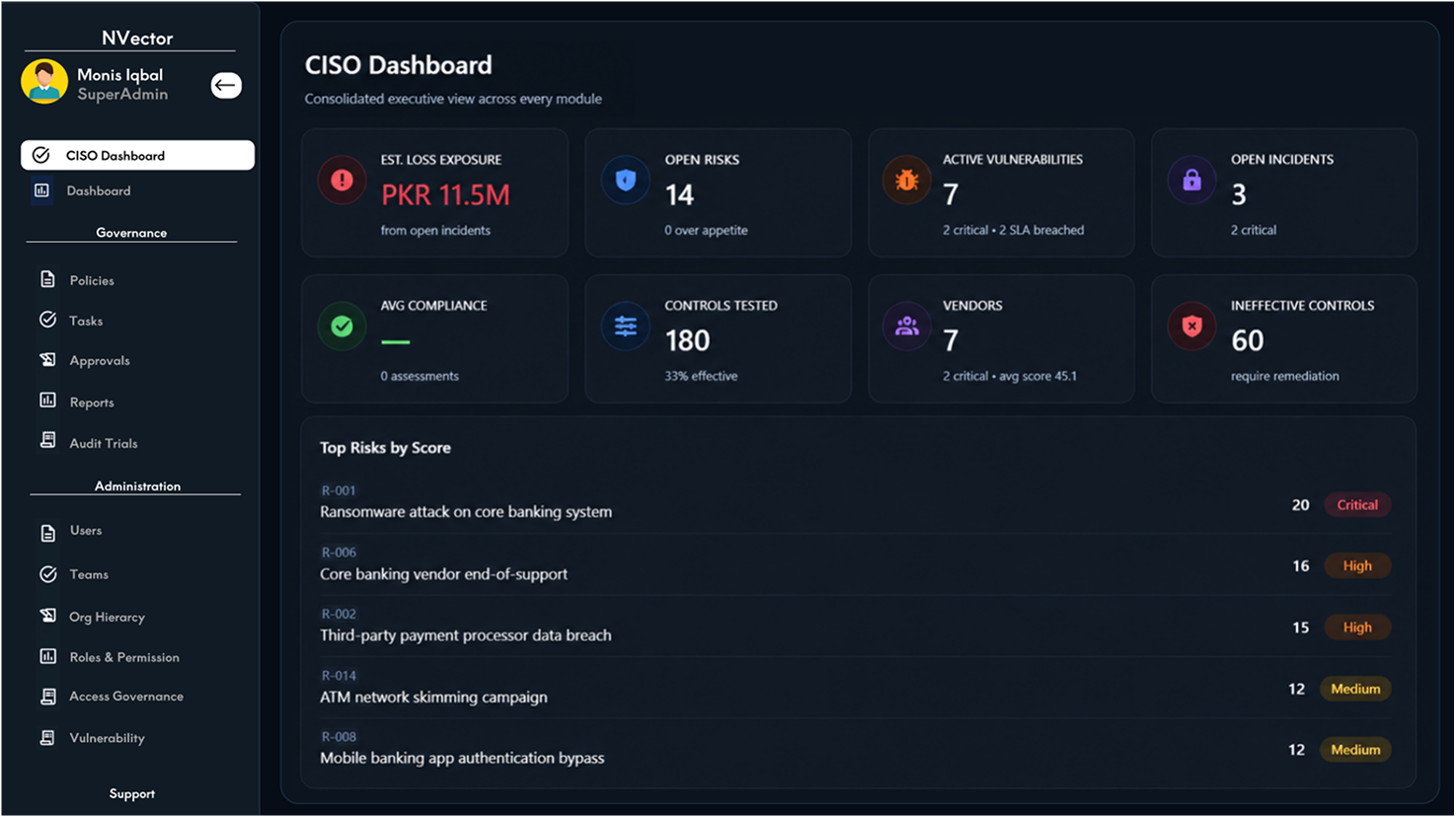Click the Medium badge for R-008
Image resolution: width=1456 pixels, height=817 pixels.
click(x=1355, y=750)
